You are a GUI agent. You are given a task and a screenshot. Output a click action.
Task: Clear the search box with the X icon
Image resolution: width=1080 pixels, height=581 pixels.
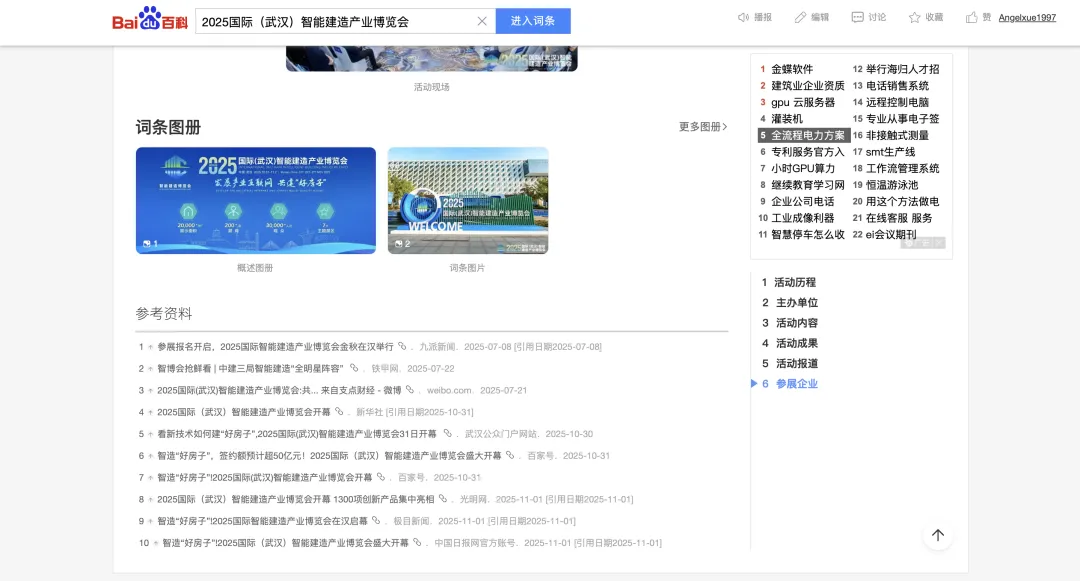(x=482, y=21)
